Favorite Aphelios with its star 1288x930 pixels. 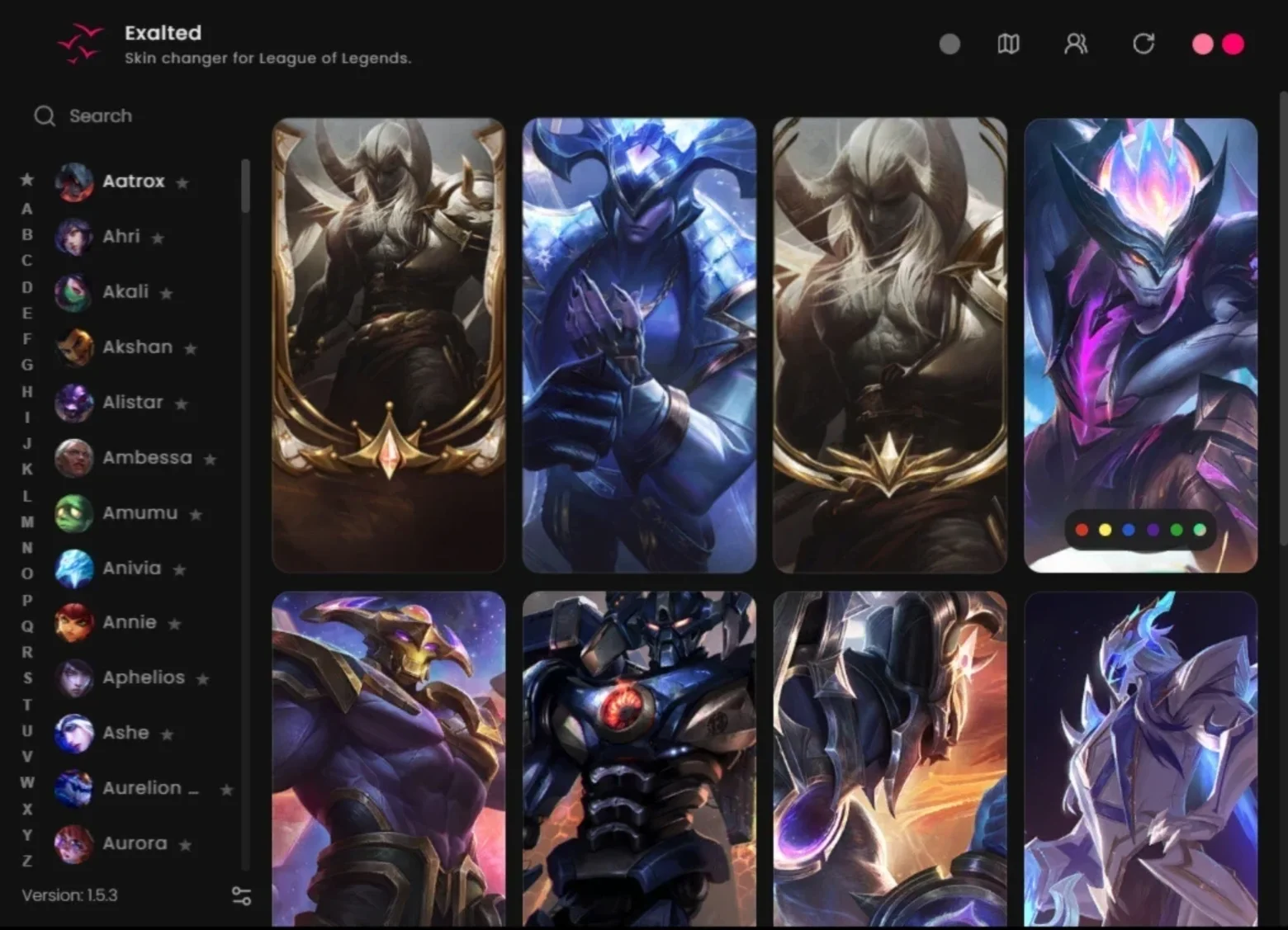pyautogui.click(x=203, y=679)
